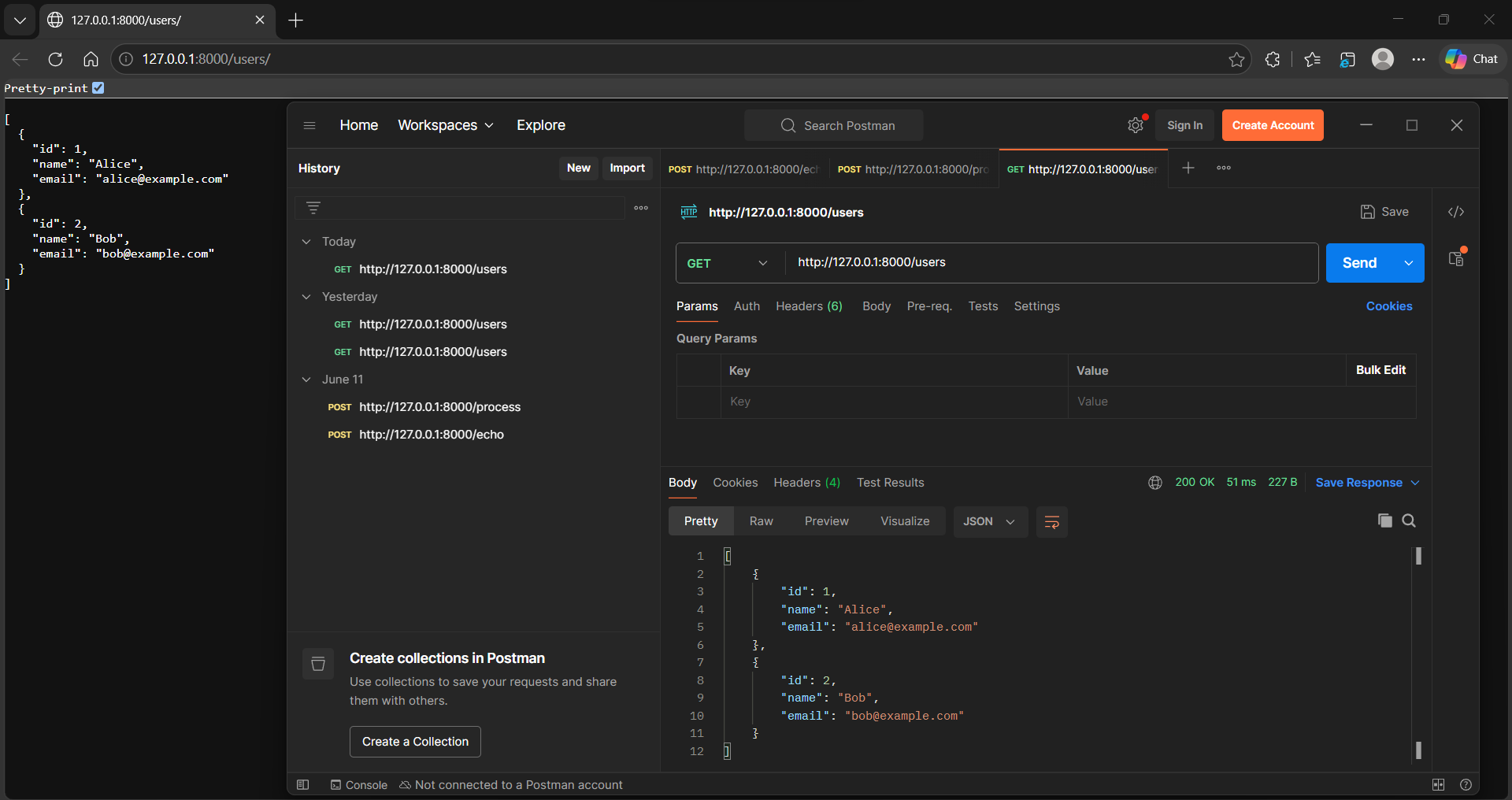Open browser tab search chevron
Viewport: 1512px width, 800px height.
tap(20, 20)
